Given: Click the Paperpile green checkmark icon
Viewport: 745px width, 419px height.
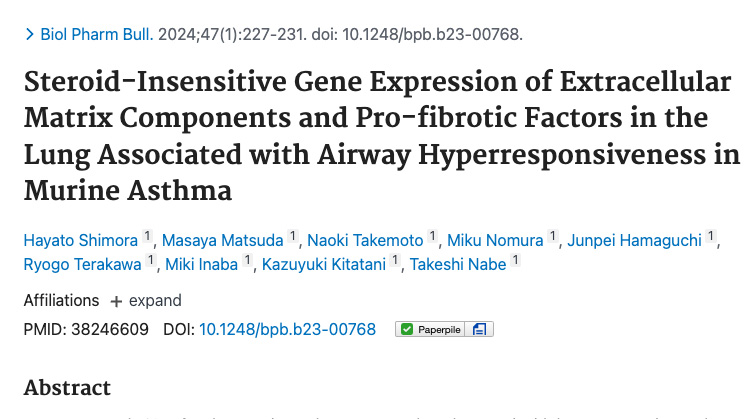Looking at the screenshot, I should click(406, 329).
